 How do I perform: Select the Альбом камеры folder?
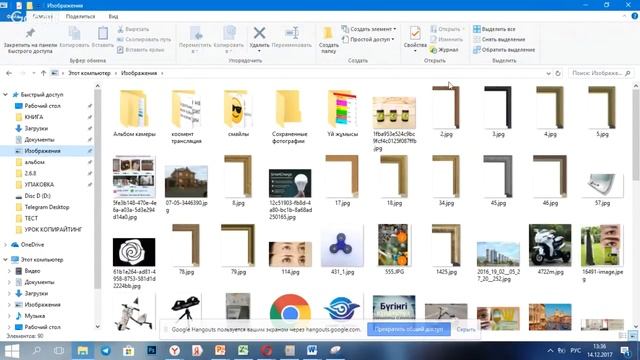134,114
